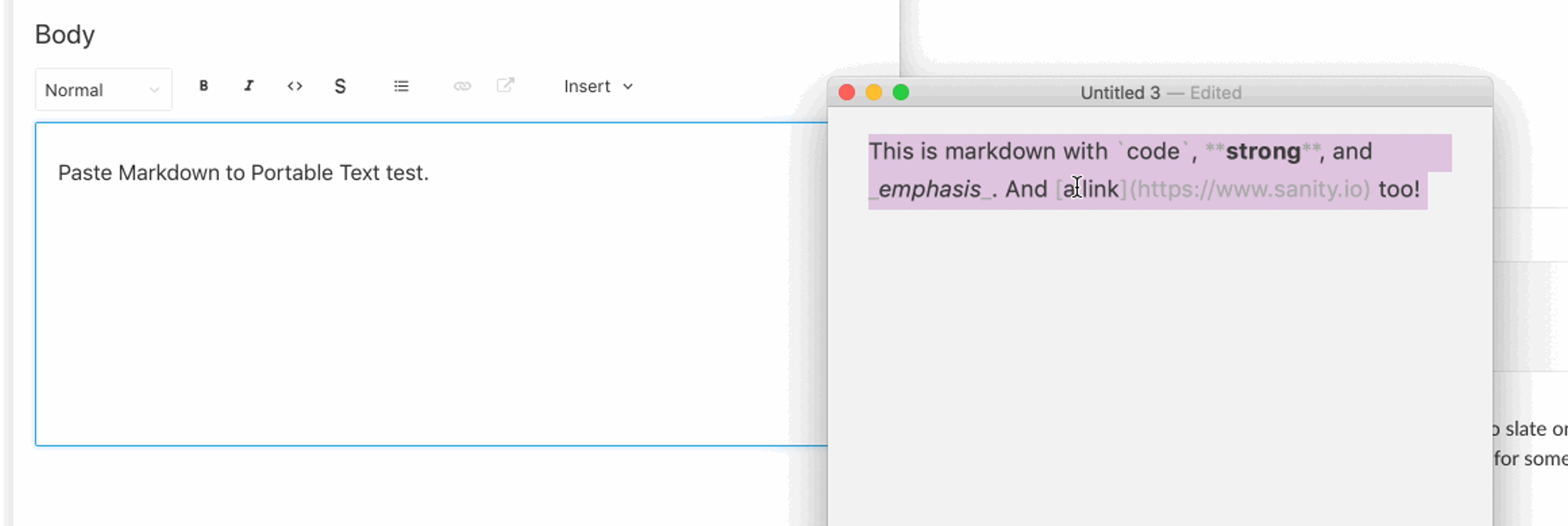This screenshot has width=1568, height=526.
Task: Click the Untitled 3 window title
Action: 1120,93
